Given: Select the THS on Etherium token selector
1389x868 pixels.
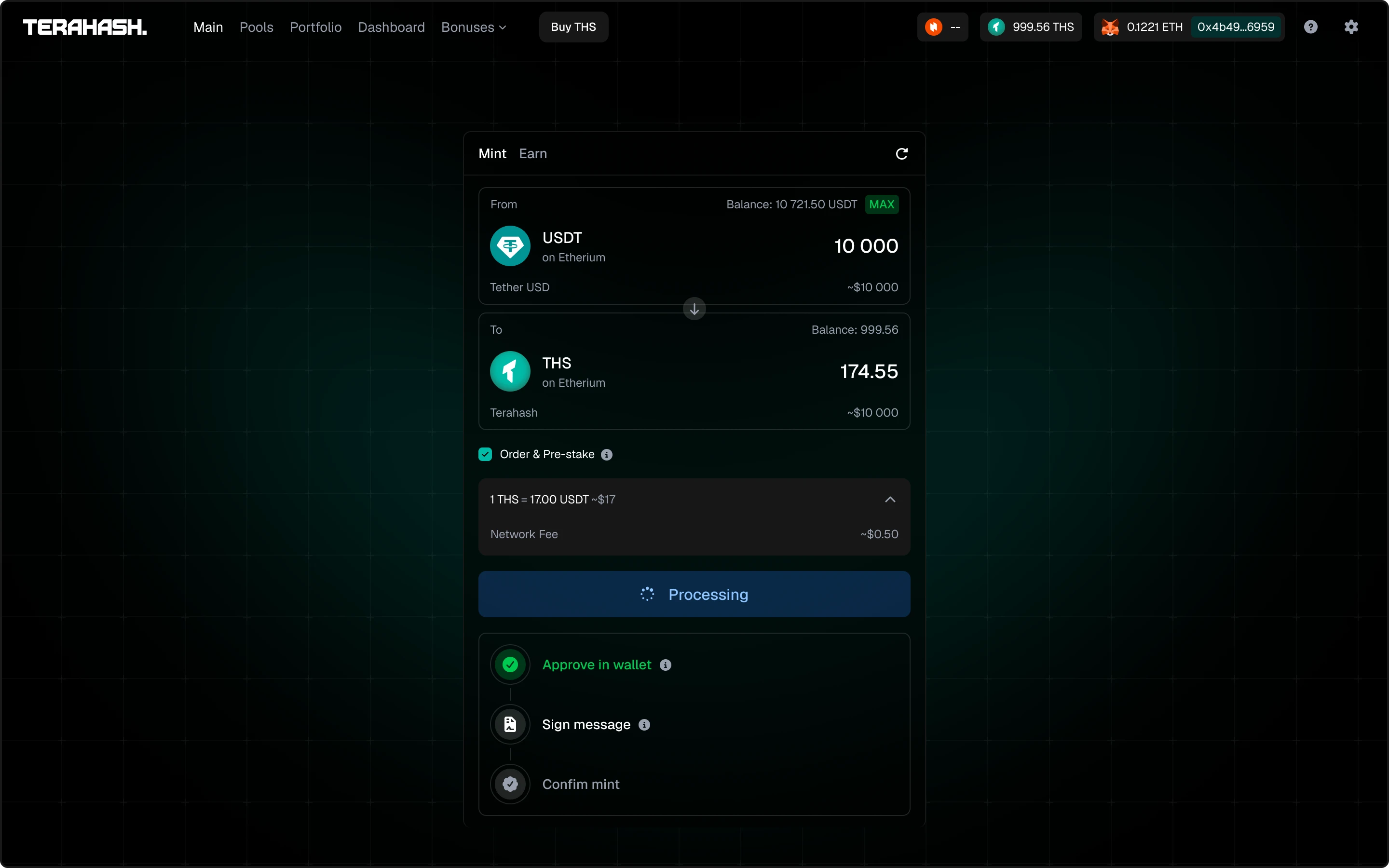Looking at the screenshot, I should pyautogui.click(x=547, y=371).
